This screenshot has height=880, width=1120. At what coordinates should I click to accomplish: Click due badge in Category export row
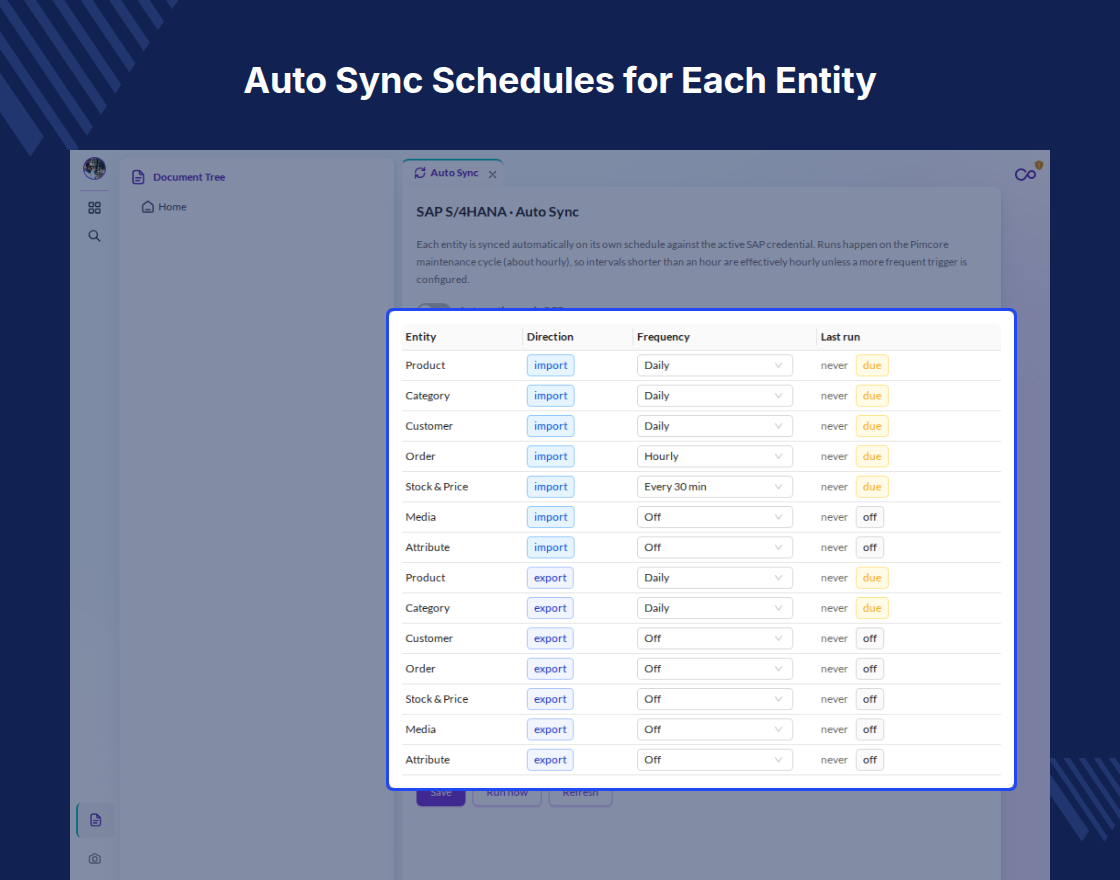pyautogui.click(x=872, y=608)
